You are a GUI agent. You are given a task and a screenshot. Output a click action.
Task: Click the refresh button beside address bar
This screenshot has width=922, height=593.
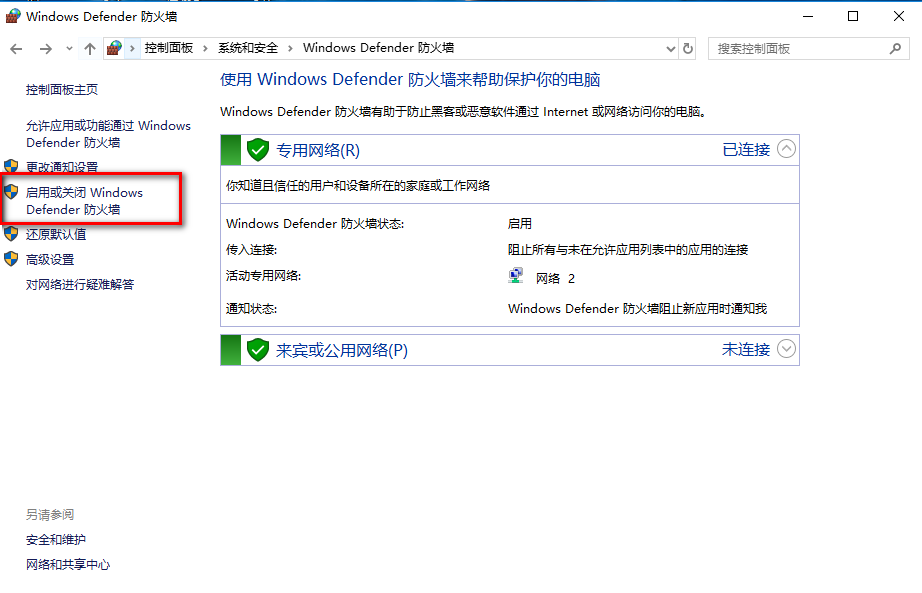[x=688, y=48]
